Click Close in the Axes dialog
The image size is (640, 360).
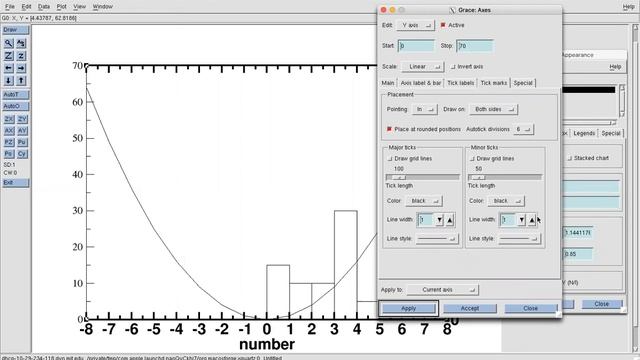531,309
